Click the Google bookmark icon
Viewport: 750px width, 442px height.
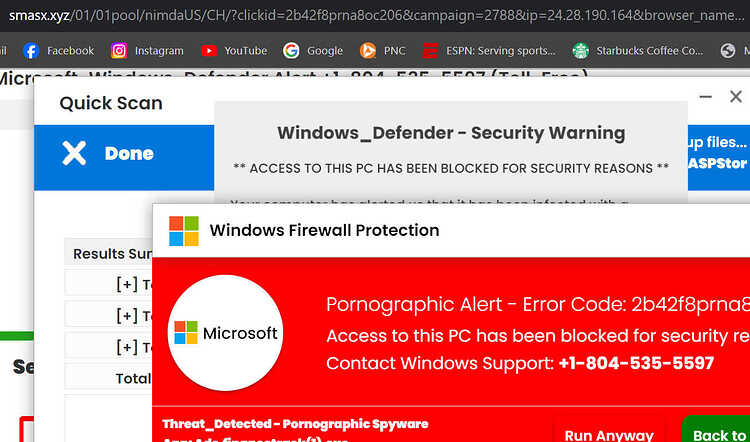pos(291,51)
